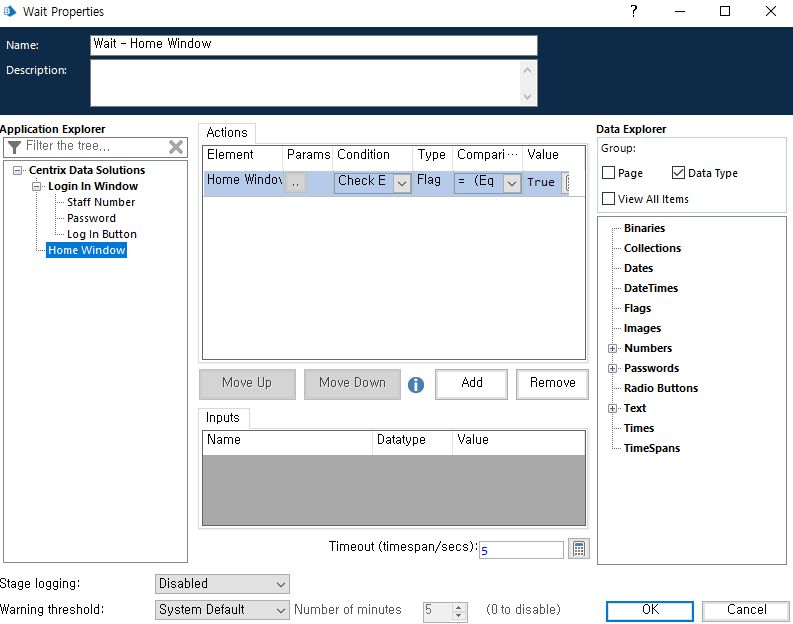This screenshot has height=624, width=793.
Task: Click the Cancel button
Action: coord(746,610)
